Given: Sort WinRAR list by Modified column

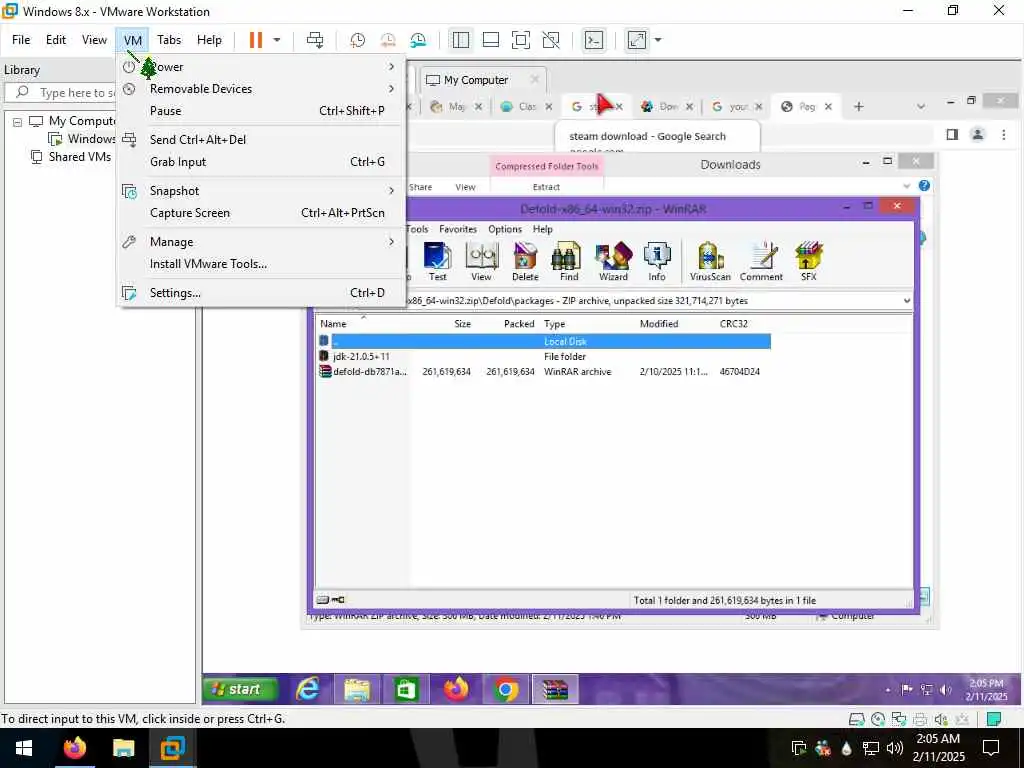Looking at the screenshot, I should pos(659,323).
